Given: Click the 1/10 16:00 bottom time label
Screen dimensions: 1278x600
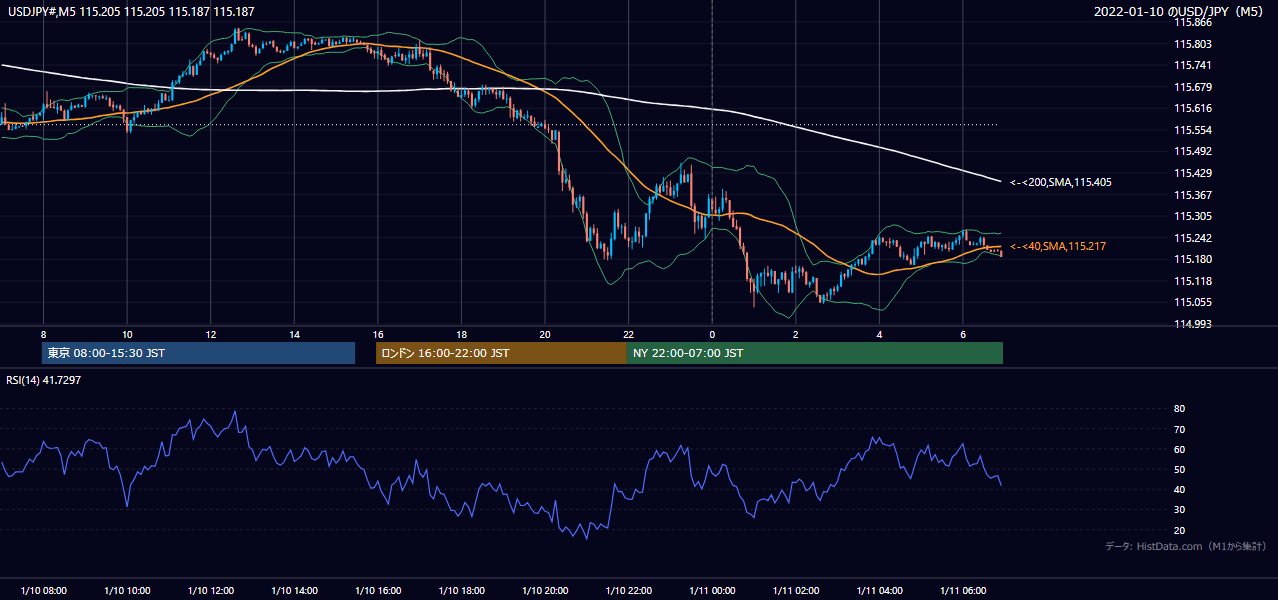Looking at the screenshot, I should pos(377,591).
